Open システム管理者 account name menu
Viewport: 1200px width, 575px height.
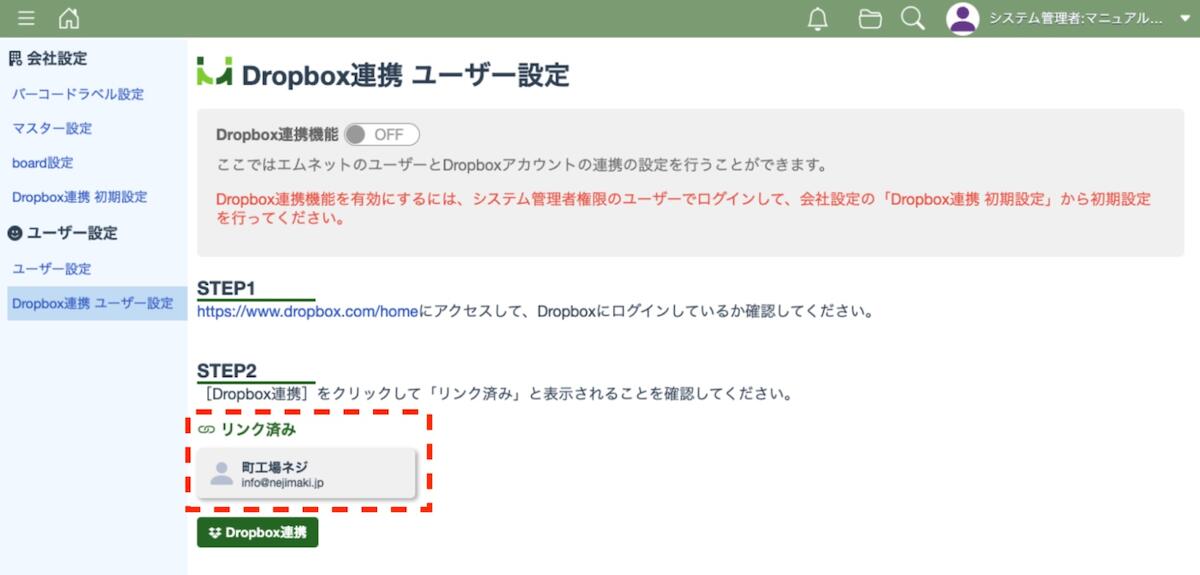click(1075, 18)
